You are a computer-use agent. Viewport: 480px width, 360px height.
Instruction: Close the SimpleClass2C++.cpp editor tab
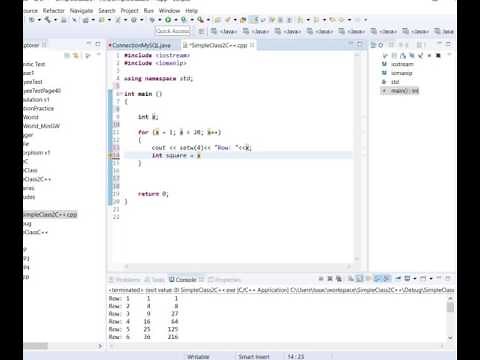click(252, 45)
